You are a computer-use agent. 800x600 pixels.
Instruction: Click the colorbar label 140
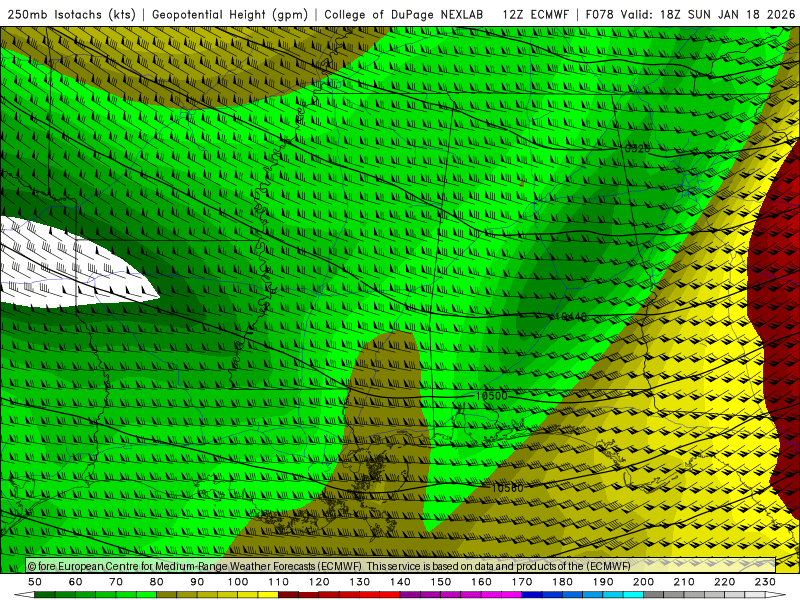tap(400, 582)
